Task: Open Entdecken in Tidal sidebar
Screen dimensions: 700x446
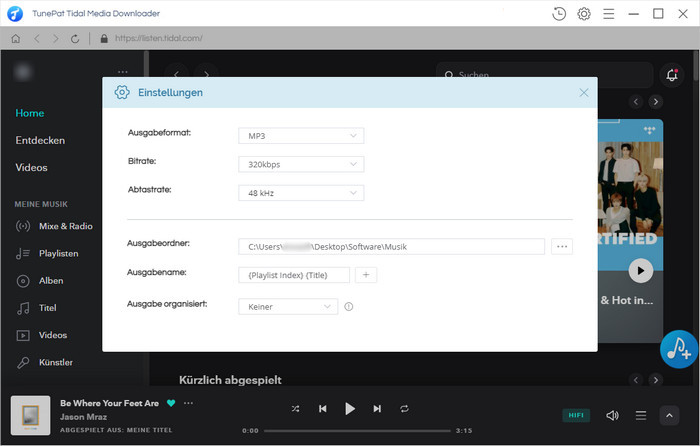Action: pos(40,140)
